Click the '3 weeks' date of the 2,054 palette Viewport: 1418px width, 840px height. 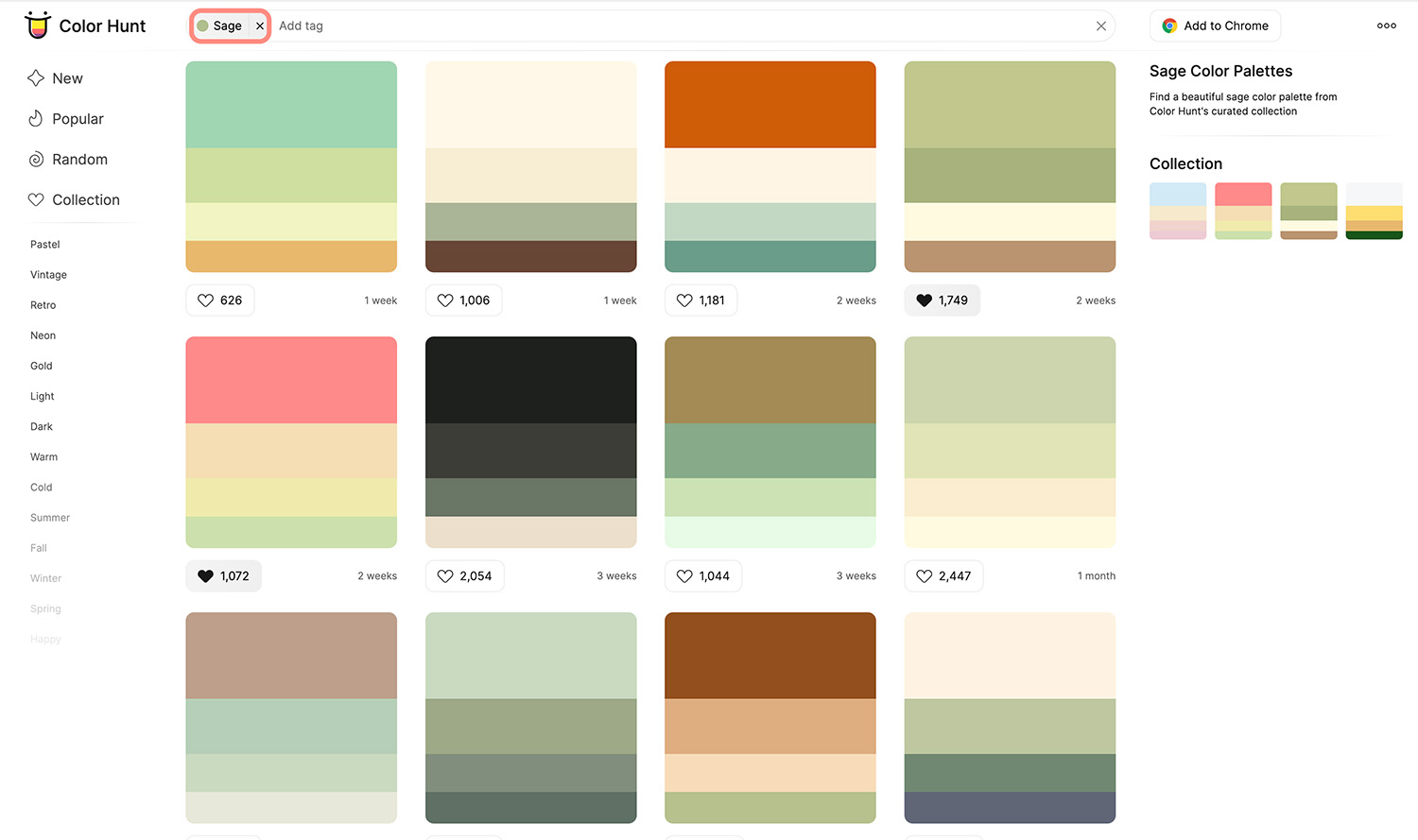coord(616,576)
